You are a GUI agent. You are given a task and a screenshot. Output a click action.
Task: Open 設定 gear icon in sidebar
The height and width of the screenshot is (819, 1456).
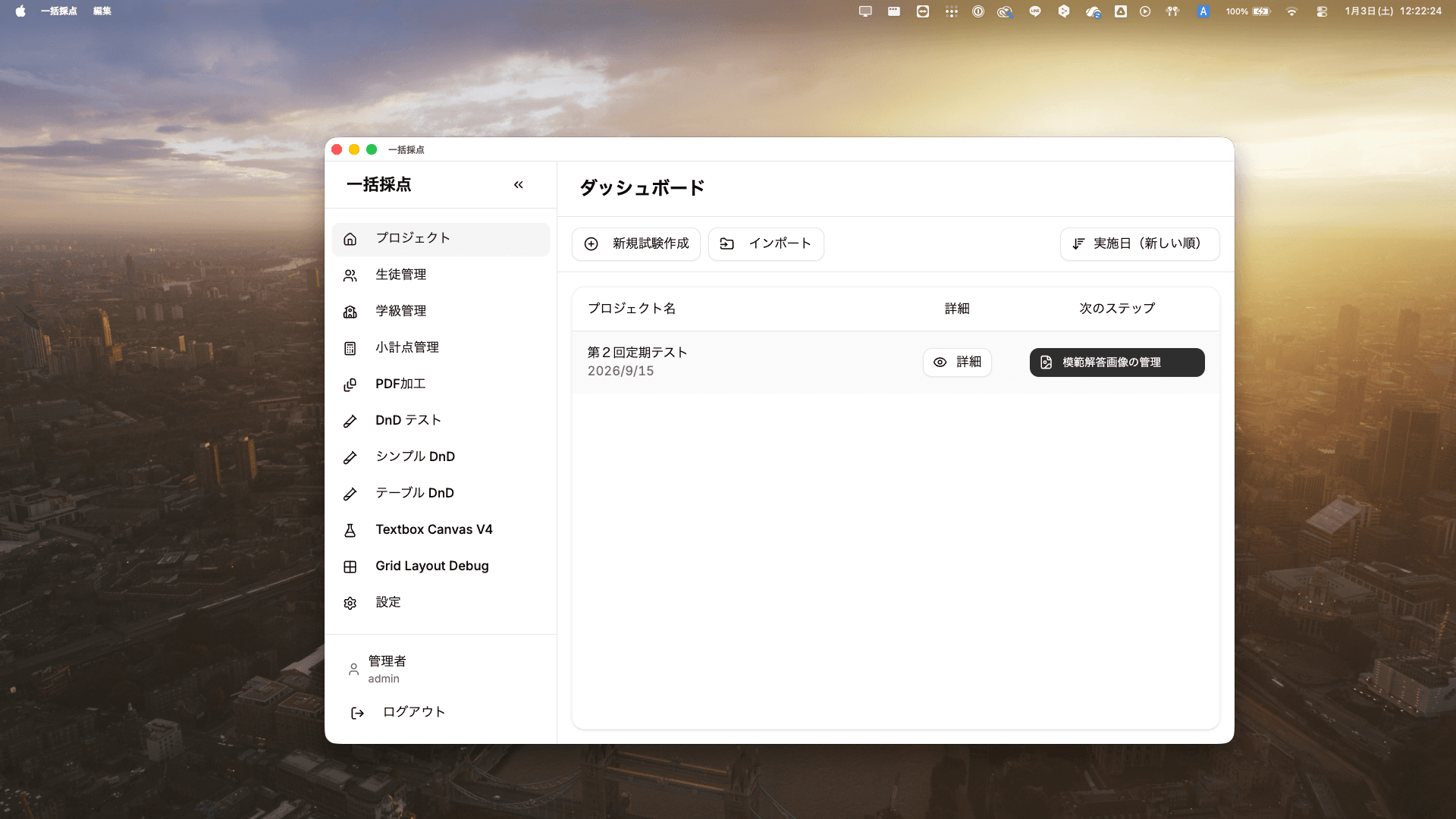click(350, 602)
